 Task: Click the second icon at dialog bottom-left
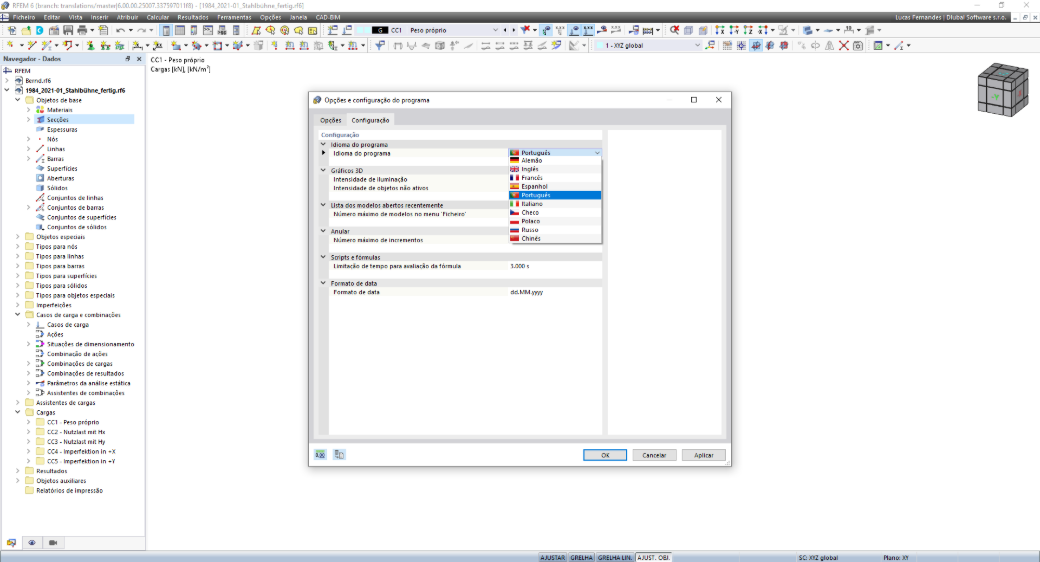[339, 455]
